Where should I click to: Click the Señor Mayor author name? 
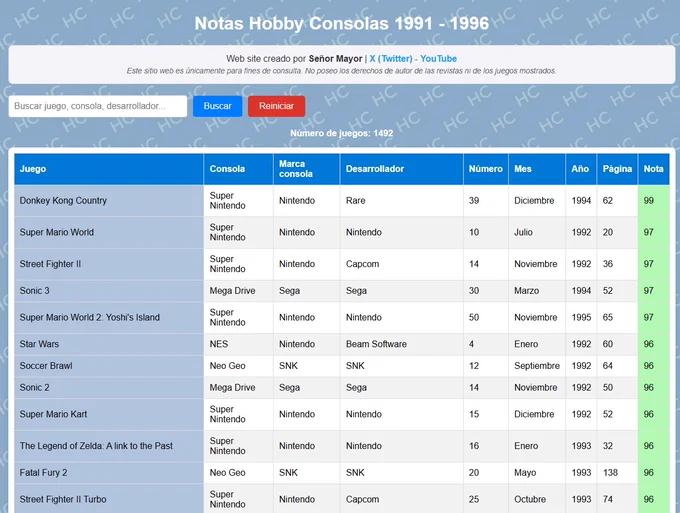click(x=335, y=59)
